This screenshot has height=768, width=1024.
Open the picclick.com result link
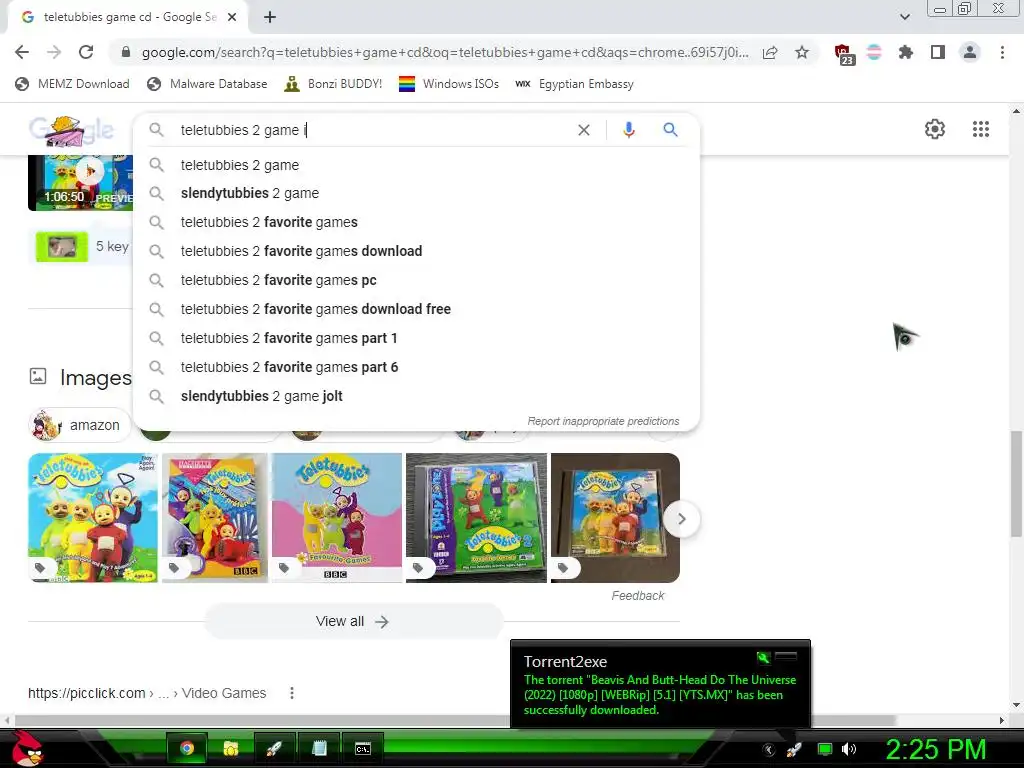147,693
